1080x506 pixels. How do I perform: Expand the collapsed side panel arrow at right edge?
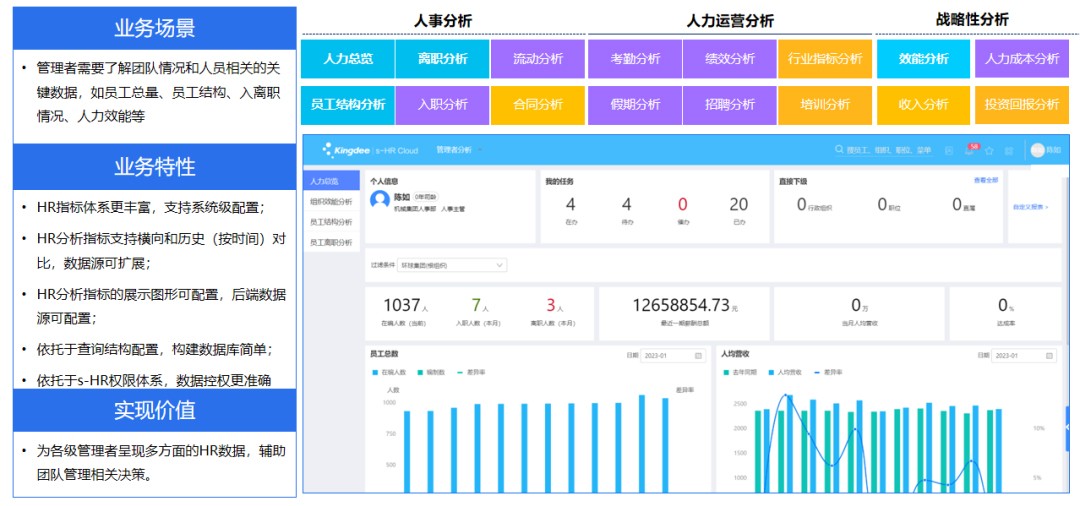tap(1066, 427)
